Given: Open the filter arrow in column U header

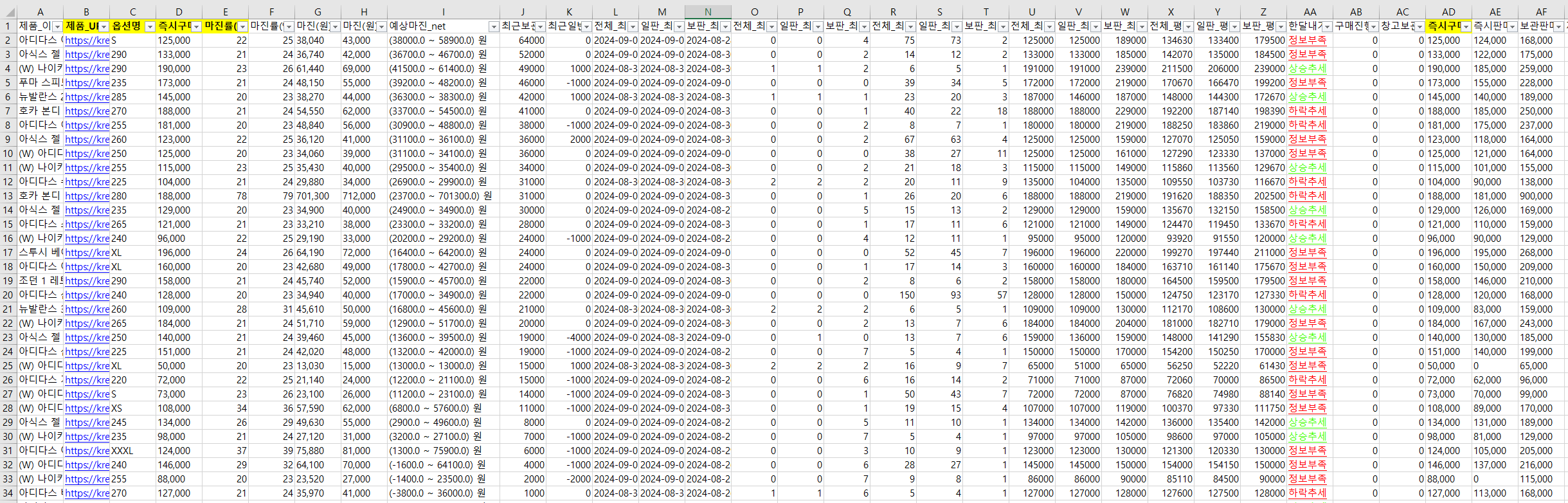Looking at the screenshot, I should [x=1049, y=26].
